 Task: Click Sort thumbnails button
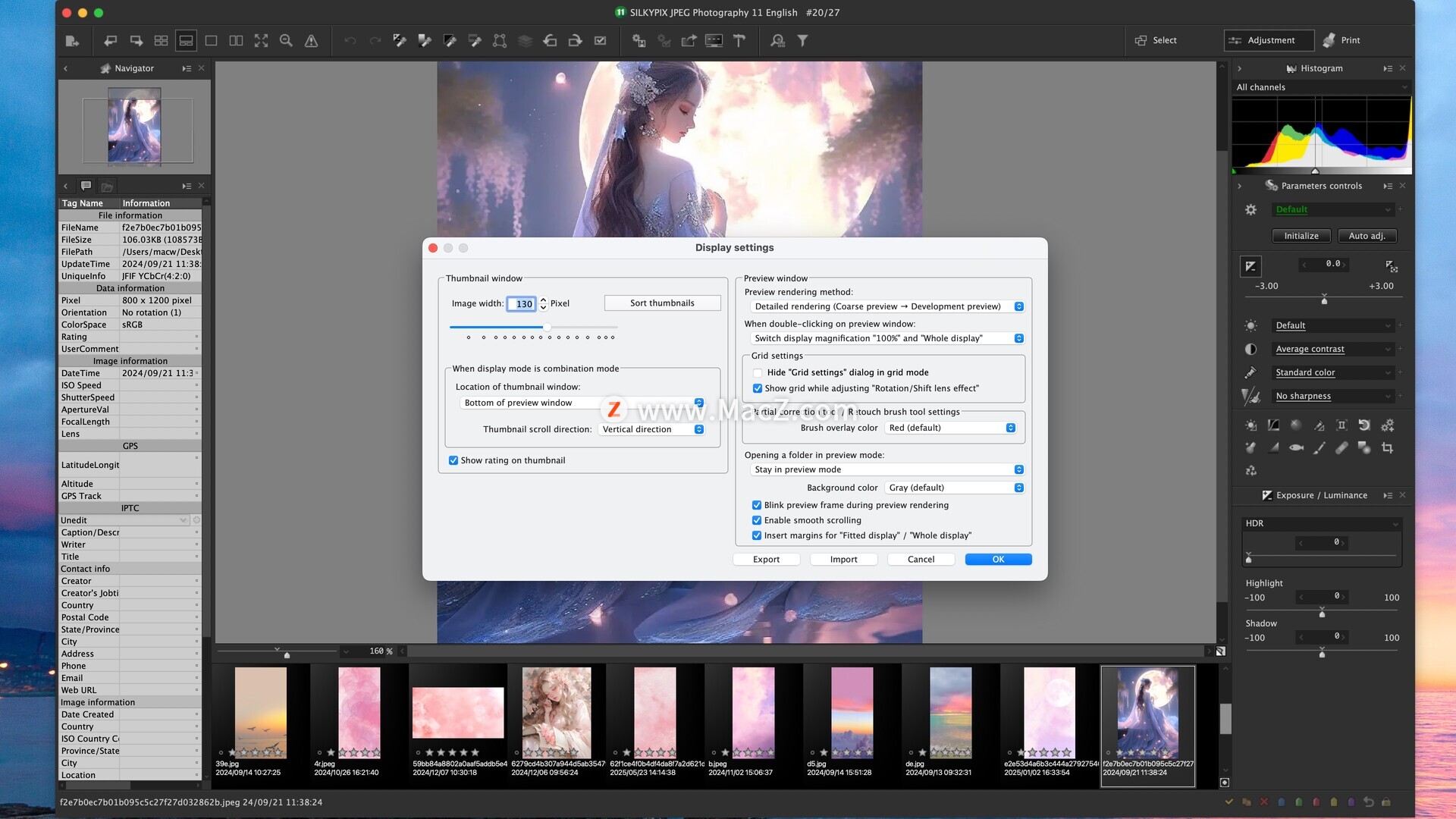(x=662, y=303)
